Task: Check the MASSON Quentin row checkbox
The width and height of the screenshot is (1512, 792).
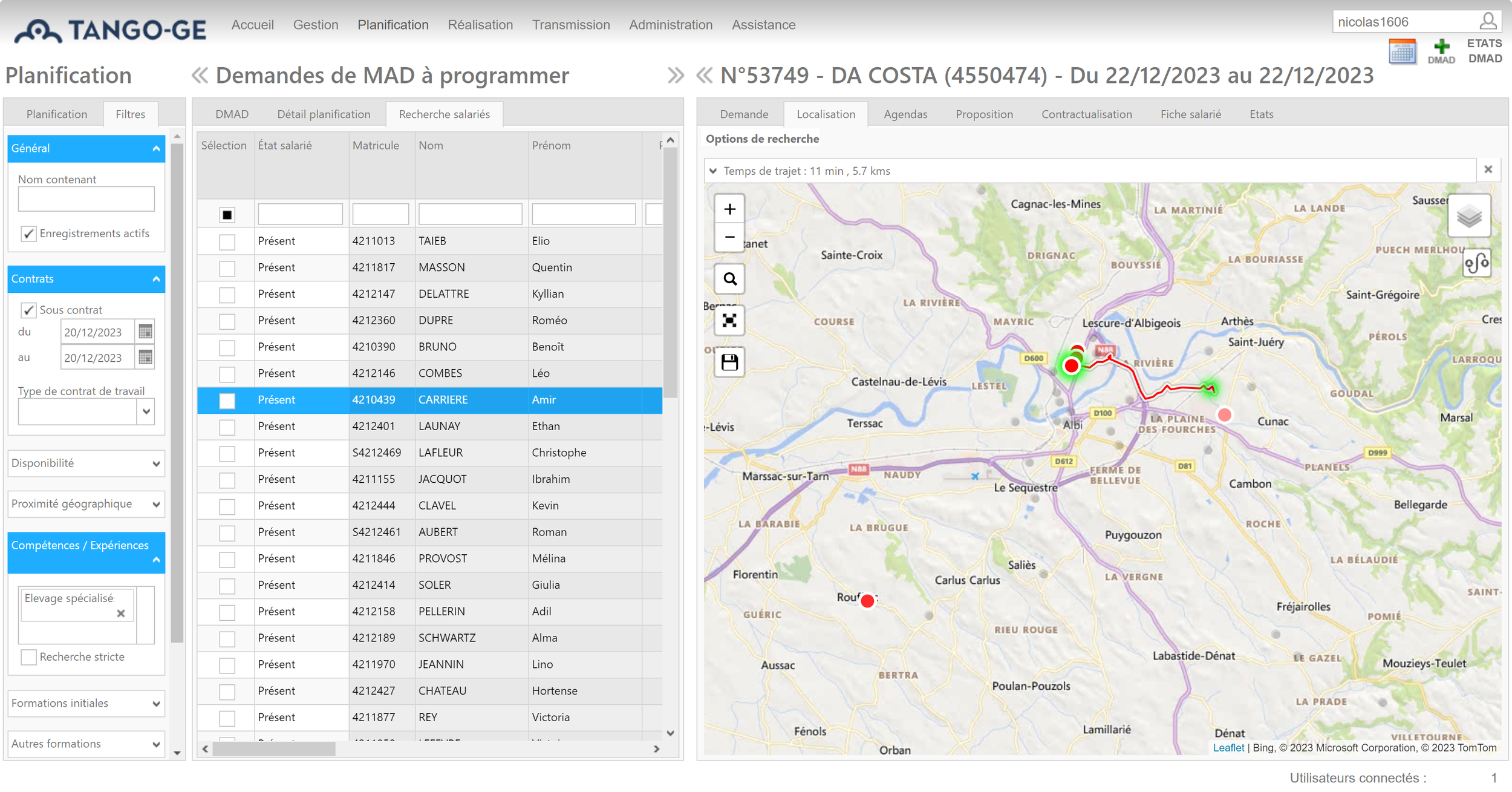Action: (227, 268)
